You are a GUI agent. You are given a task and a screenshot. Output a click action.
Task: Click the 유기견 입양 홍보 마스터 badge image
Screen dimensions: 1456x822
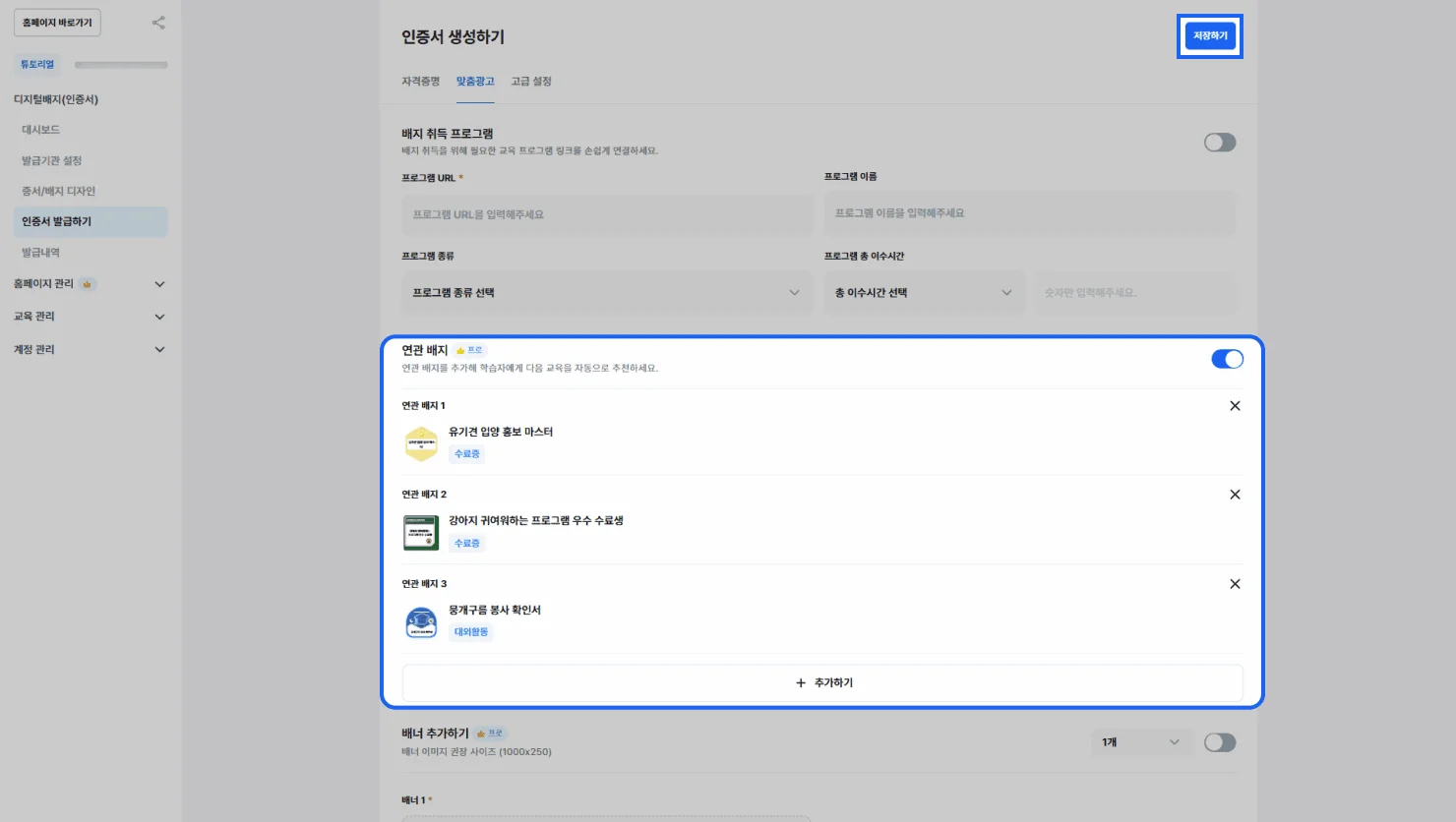pyautogui.click(x=421, y=443)
